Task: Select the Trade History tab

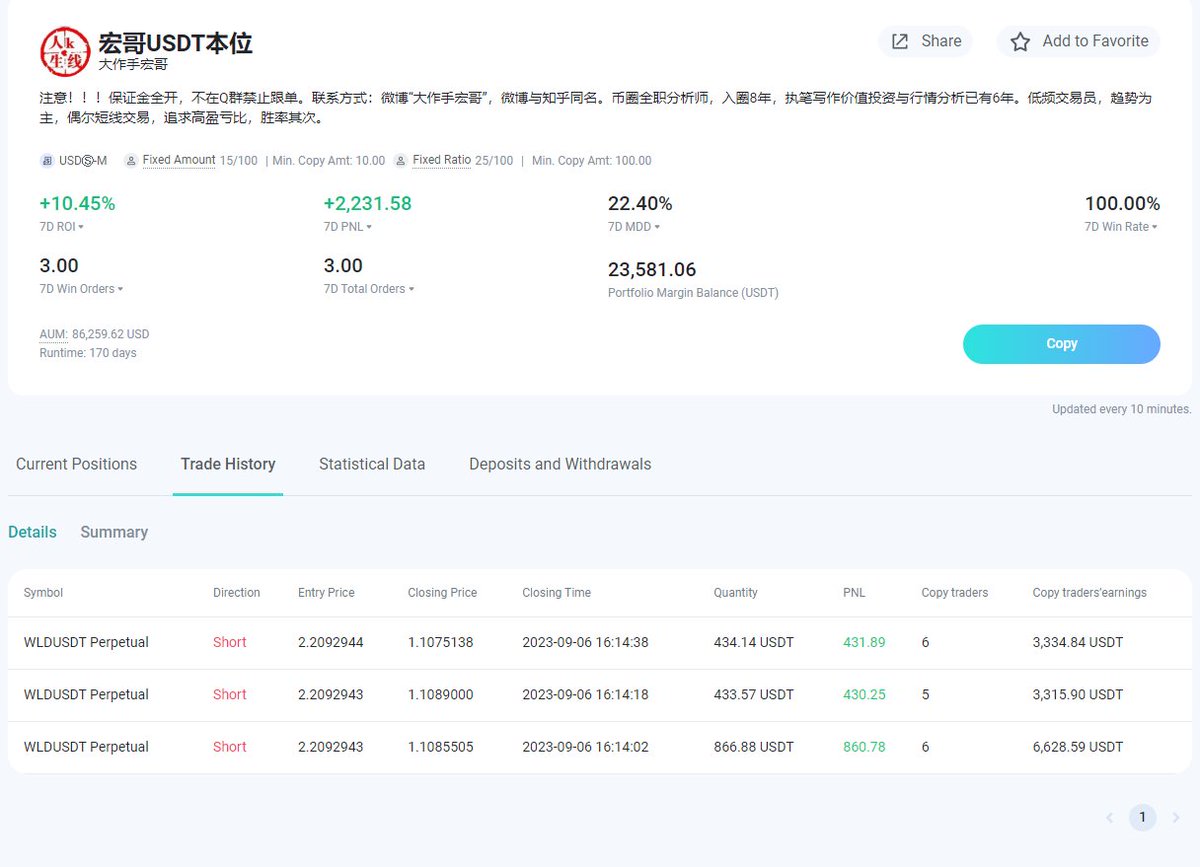Action: point(228,464)
